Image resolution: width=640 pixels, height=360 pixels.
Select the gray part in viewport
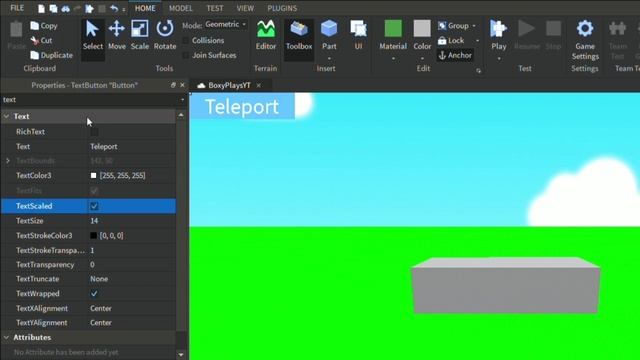505,285
